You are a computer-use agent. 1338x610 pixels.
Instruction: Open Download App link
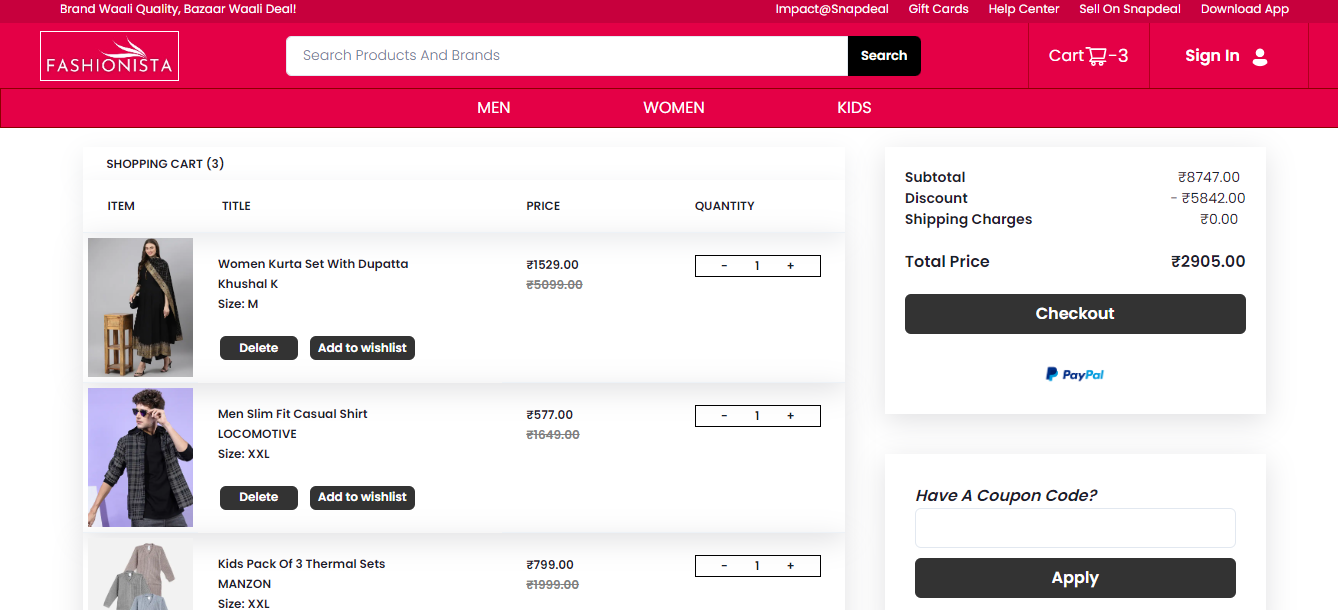tap(1245, 9)
